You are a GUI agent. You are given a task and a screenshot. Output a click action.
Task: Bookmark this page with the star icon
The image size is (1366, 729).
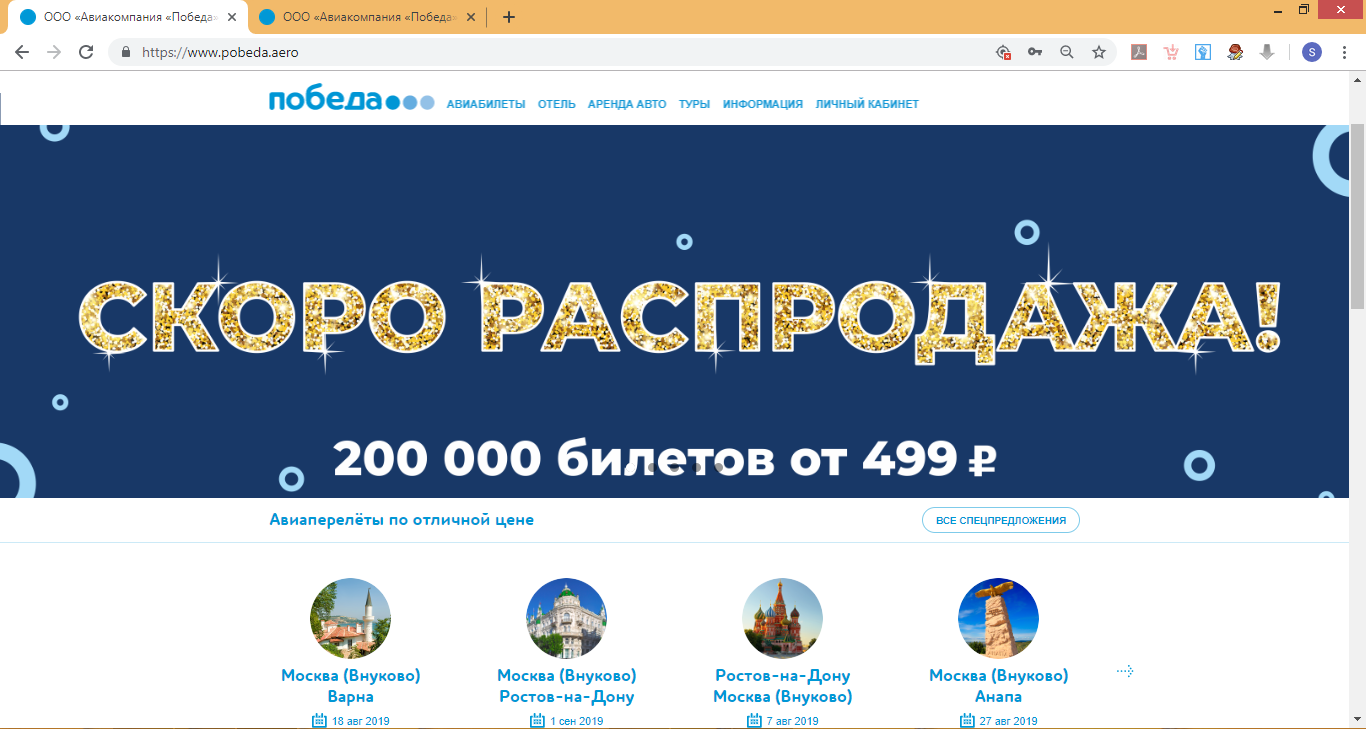(x=1099, y=52)
